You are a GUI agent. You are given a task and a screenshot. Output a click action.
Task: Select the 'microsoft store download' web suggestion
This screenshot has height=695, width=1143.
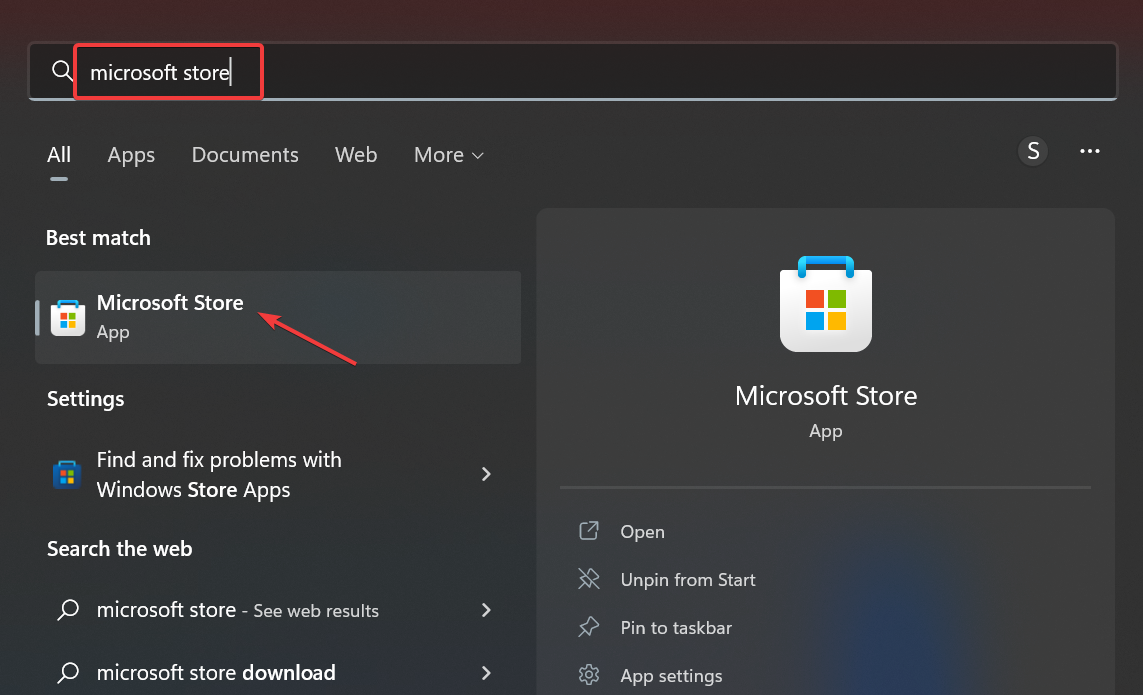coord(278,672)
